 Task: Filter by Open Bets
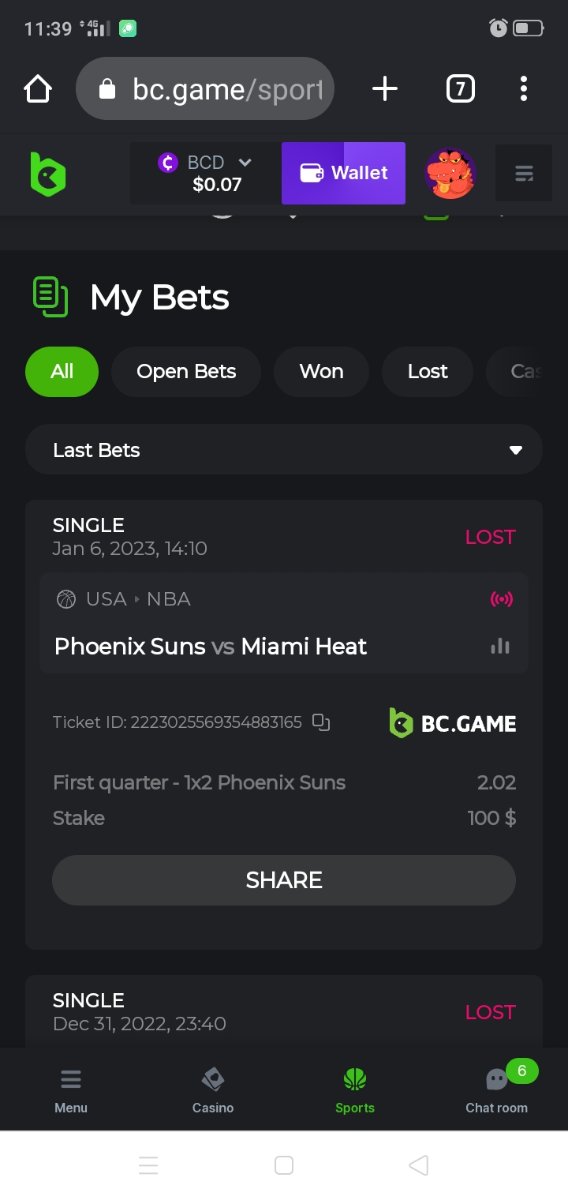click(x=186, y=371)
